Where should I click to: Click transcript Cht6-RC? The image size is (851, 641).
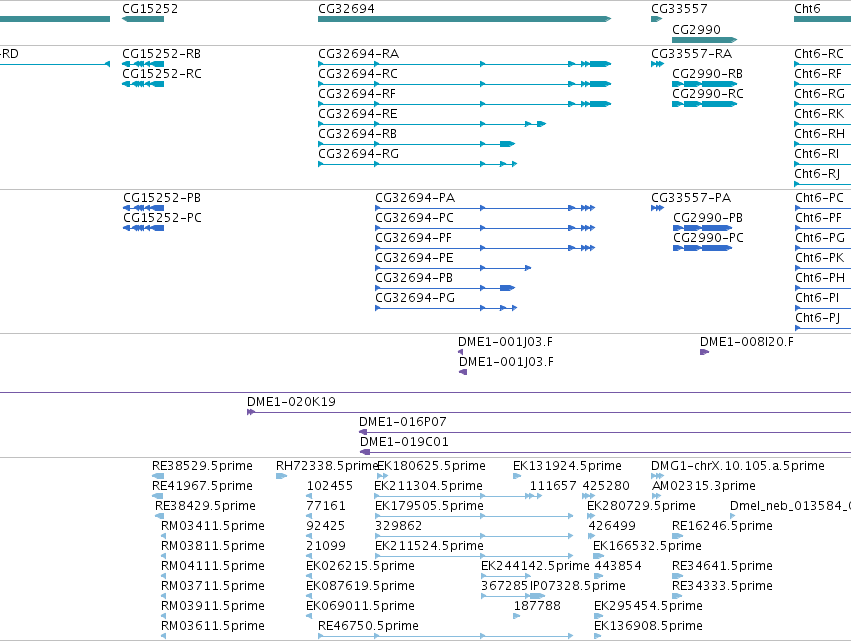819,54
